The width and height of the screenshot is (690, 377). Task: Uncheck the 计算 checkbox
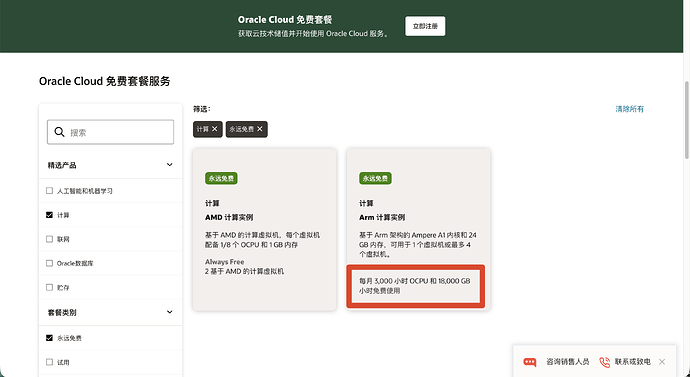[49, 215]
